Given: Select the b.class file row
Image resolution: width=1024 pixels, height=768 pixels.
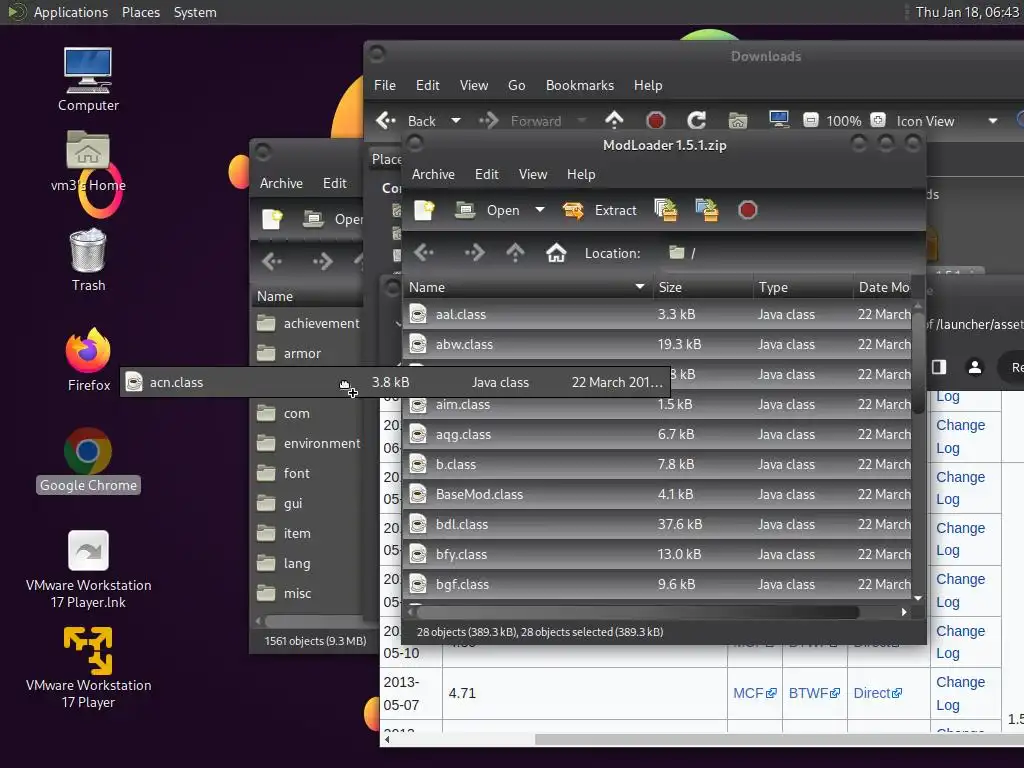Looking at the screenshot, I should pyautogui.click(x=657, y=464).
